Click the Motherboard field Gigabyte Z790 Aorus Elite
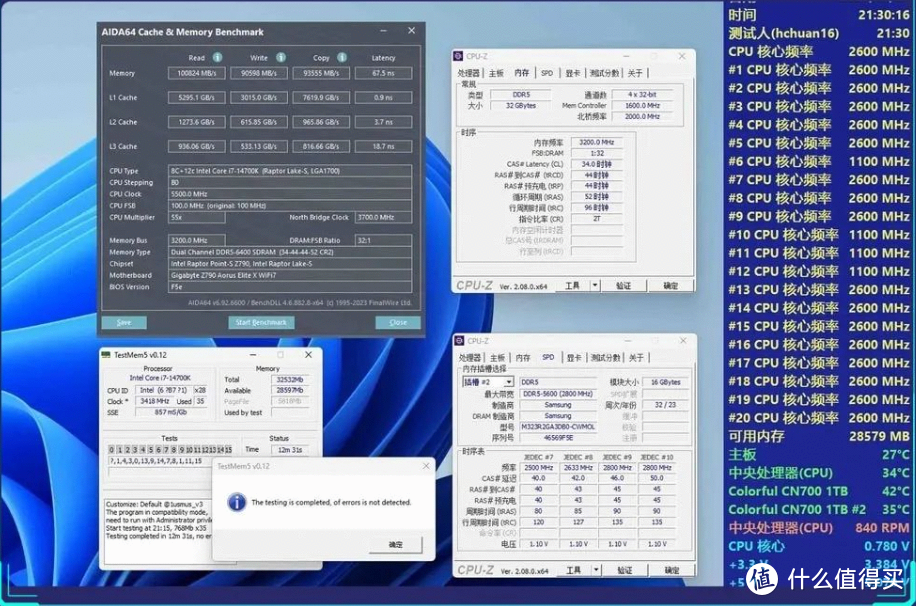The height and width of the screenshot is (606, 916). [290, 275]
